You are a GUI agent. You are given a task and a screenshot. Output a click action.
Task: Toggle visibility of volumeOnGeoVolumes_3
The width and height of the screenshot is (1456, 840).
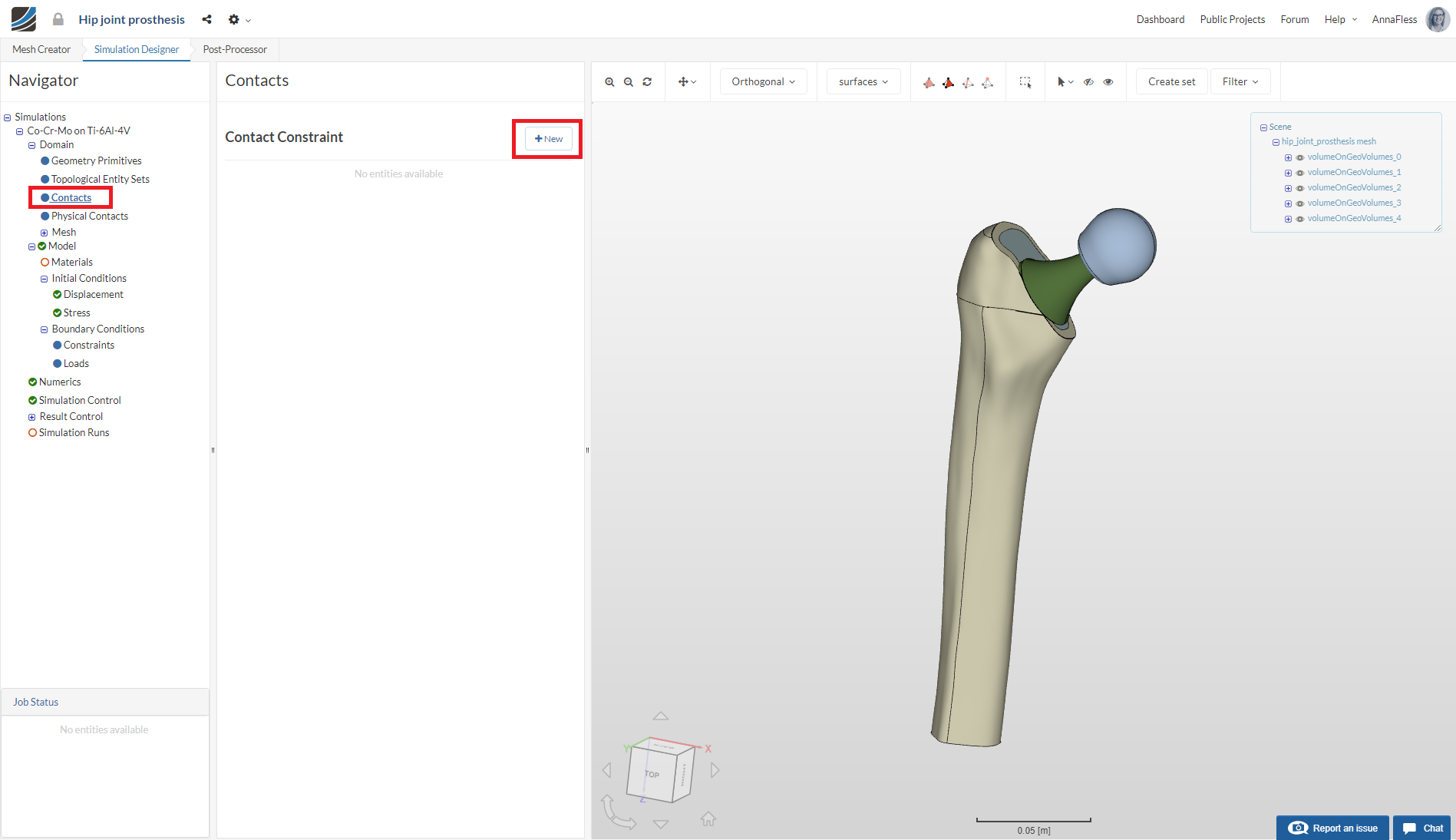click(x=1300, y=203)
